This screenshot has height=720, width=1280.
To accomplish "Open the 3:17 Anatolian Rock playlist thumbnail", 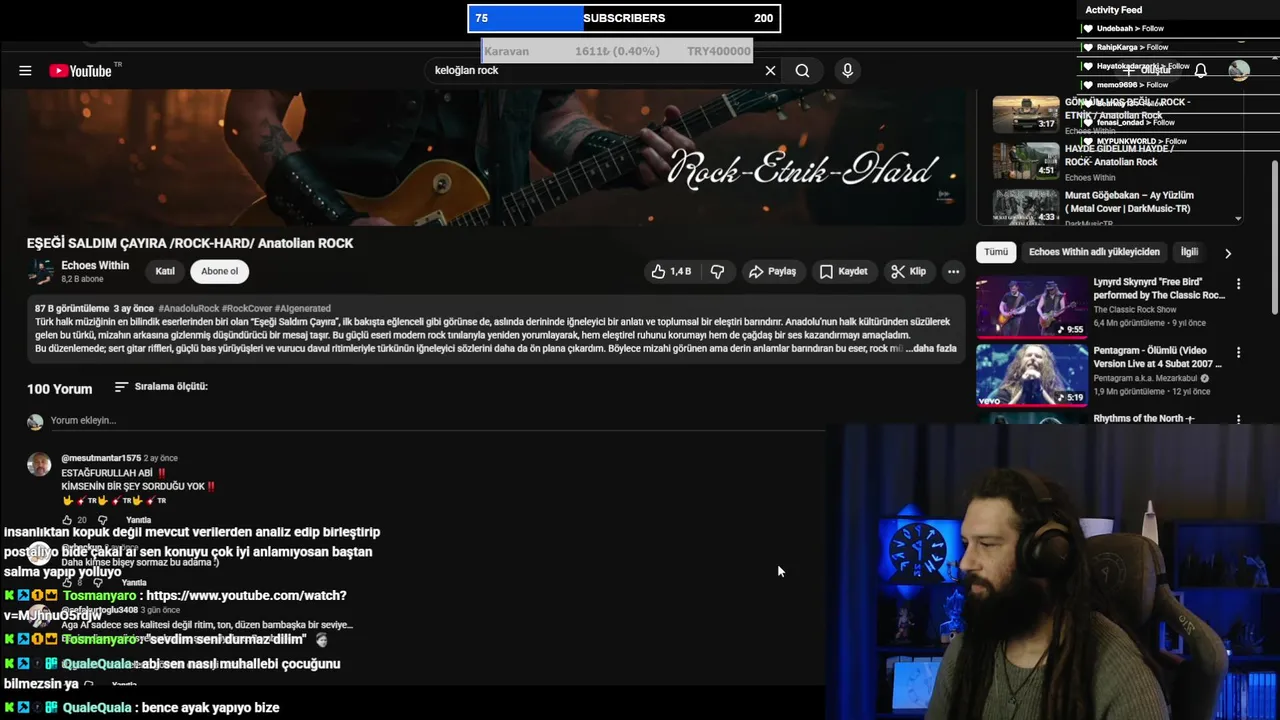I will 1025,113.
